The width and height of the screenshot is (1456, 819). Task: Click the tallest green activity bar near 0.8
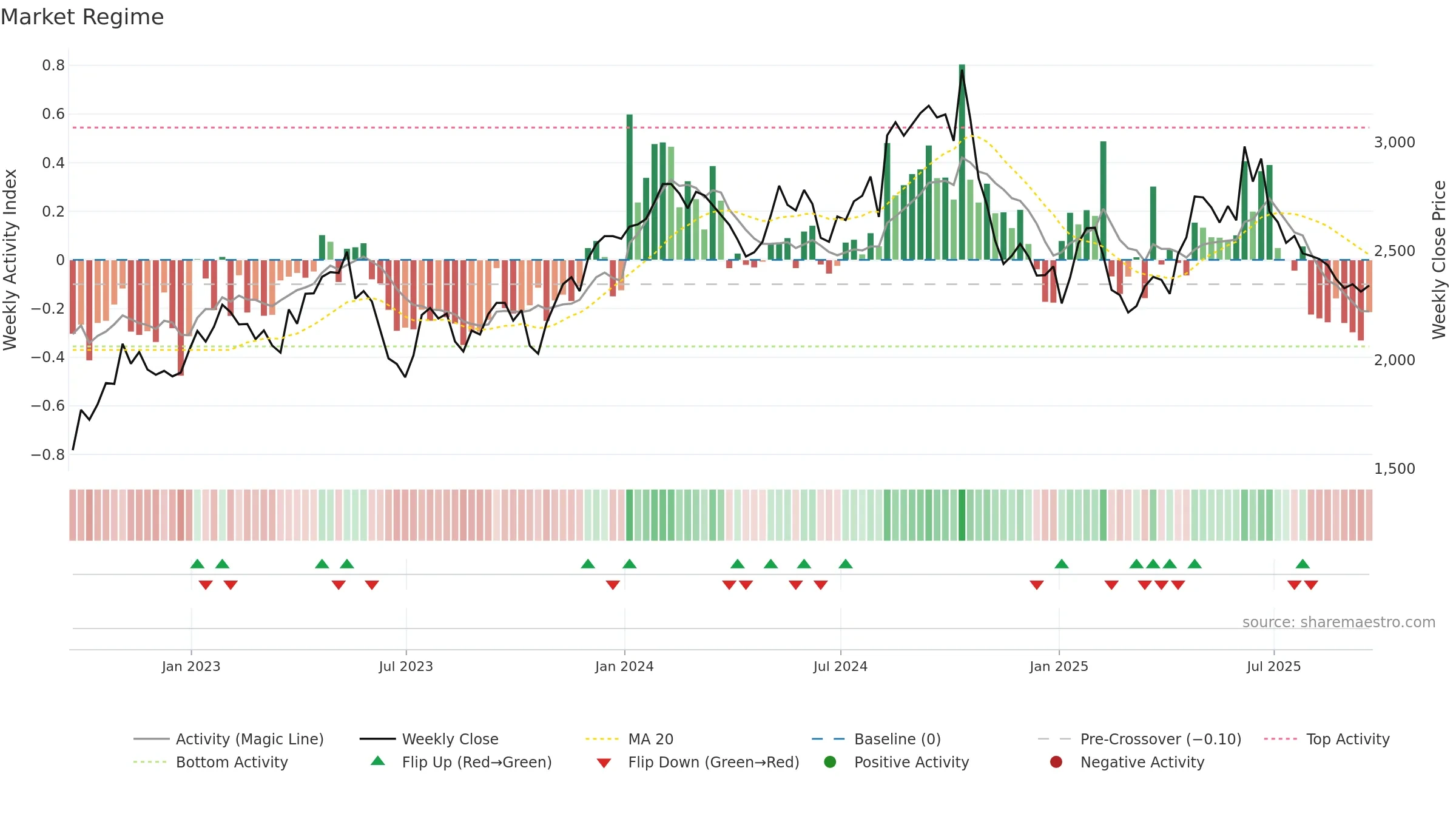[962, 162]
